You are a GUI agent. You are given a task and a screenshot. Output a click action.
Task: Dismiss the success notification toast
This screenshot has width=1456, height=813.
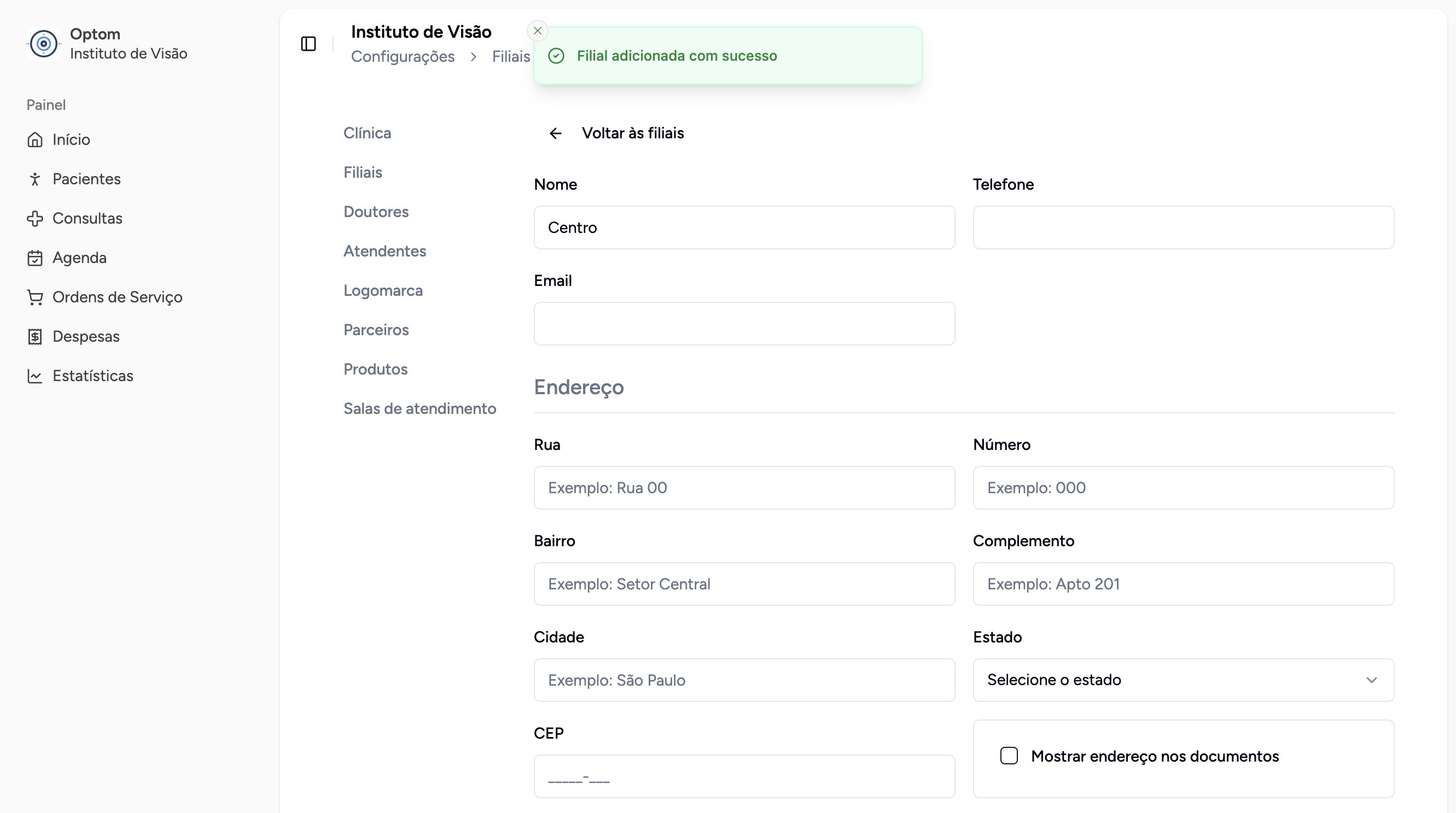[538, 31]
